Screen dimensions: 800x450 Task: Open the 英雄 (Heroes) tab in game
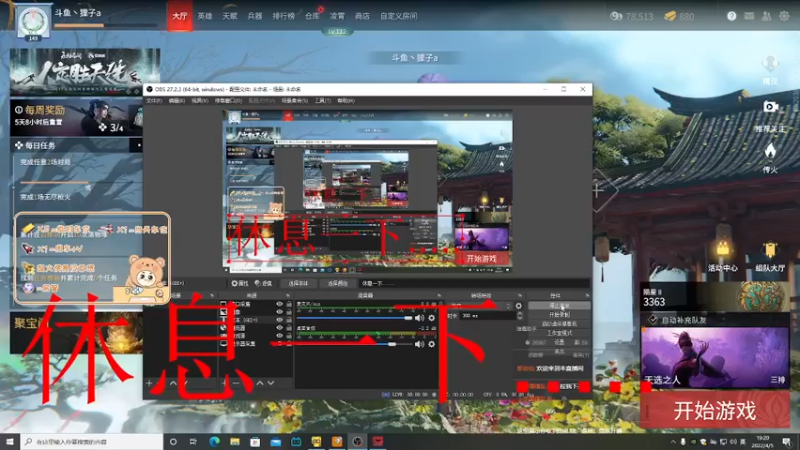205,16
